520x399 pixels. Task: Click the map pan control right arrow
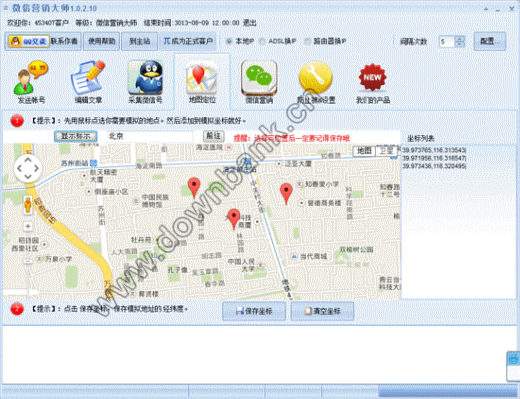[x=36, y=168]
